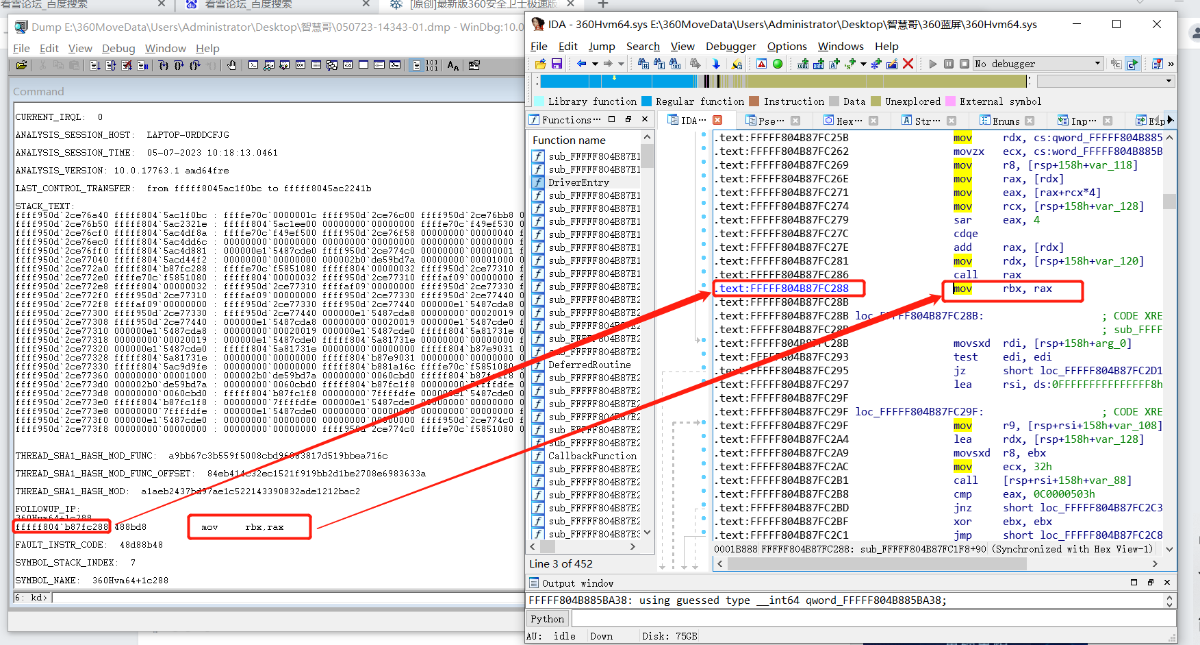Open the Watch window icon in WinDbg toolbar

269,65
